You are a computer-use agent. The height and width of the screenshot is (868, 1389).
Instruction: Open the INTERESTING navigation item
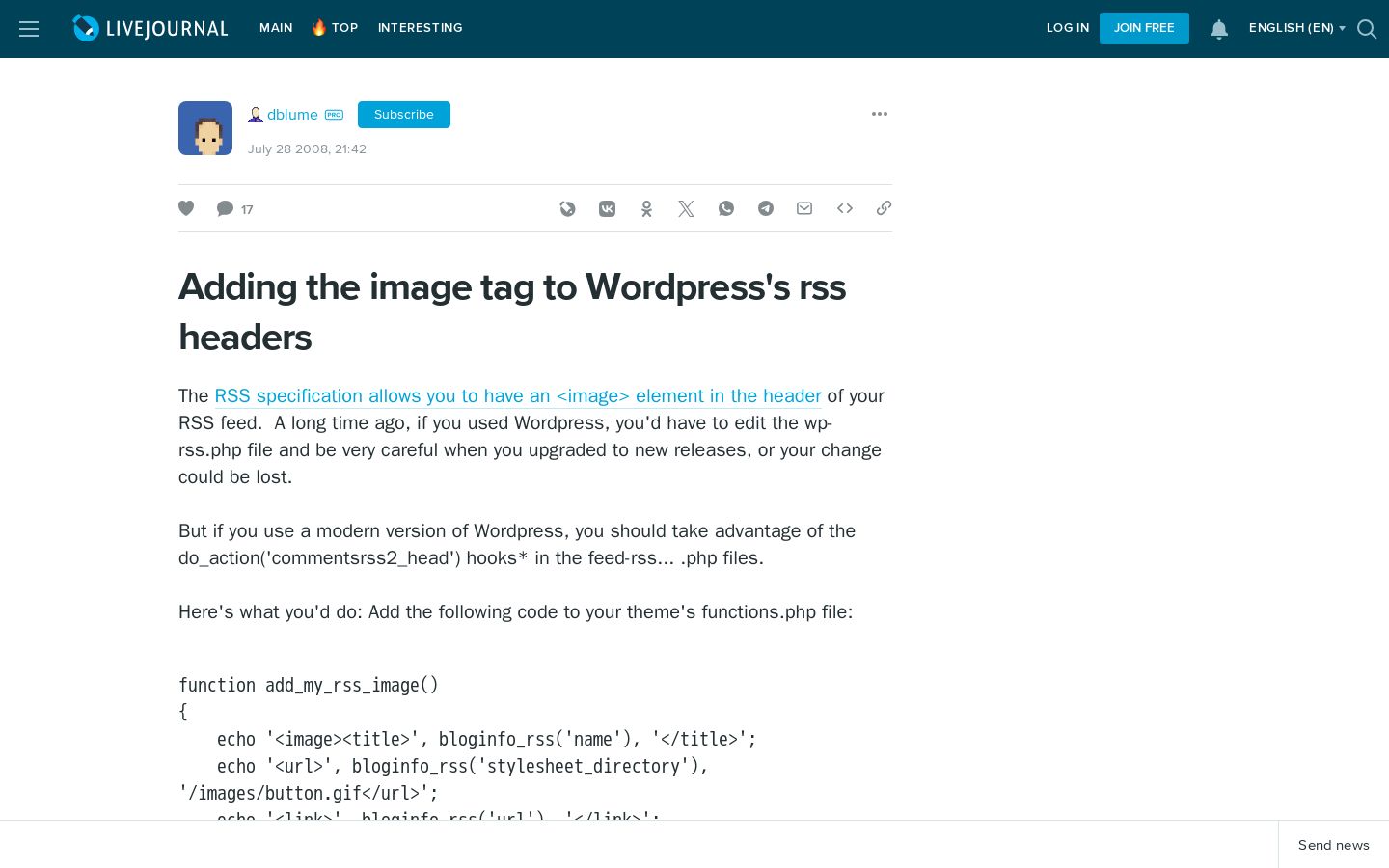pos(421,28)
